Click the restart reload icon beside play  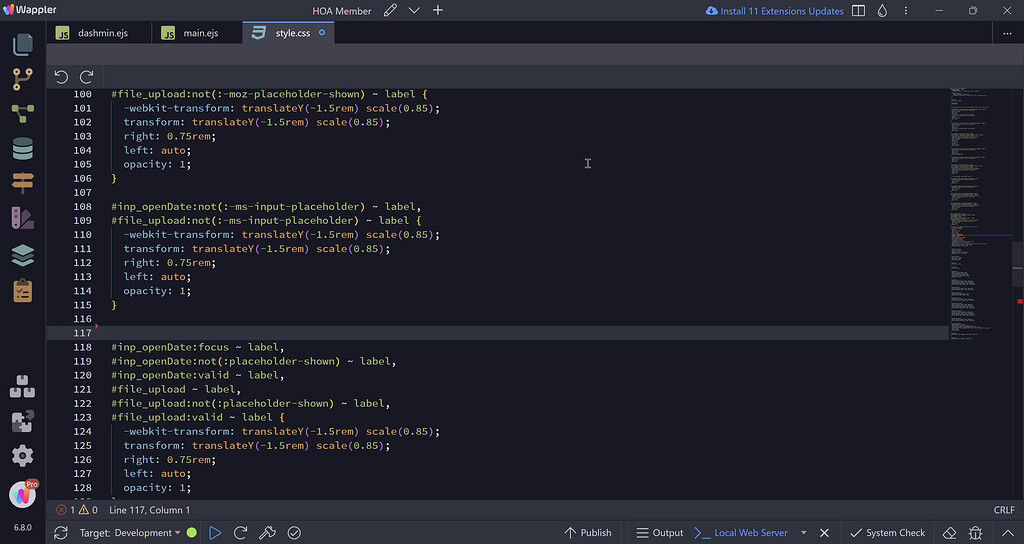240,533
